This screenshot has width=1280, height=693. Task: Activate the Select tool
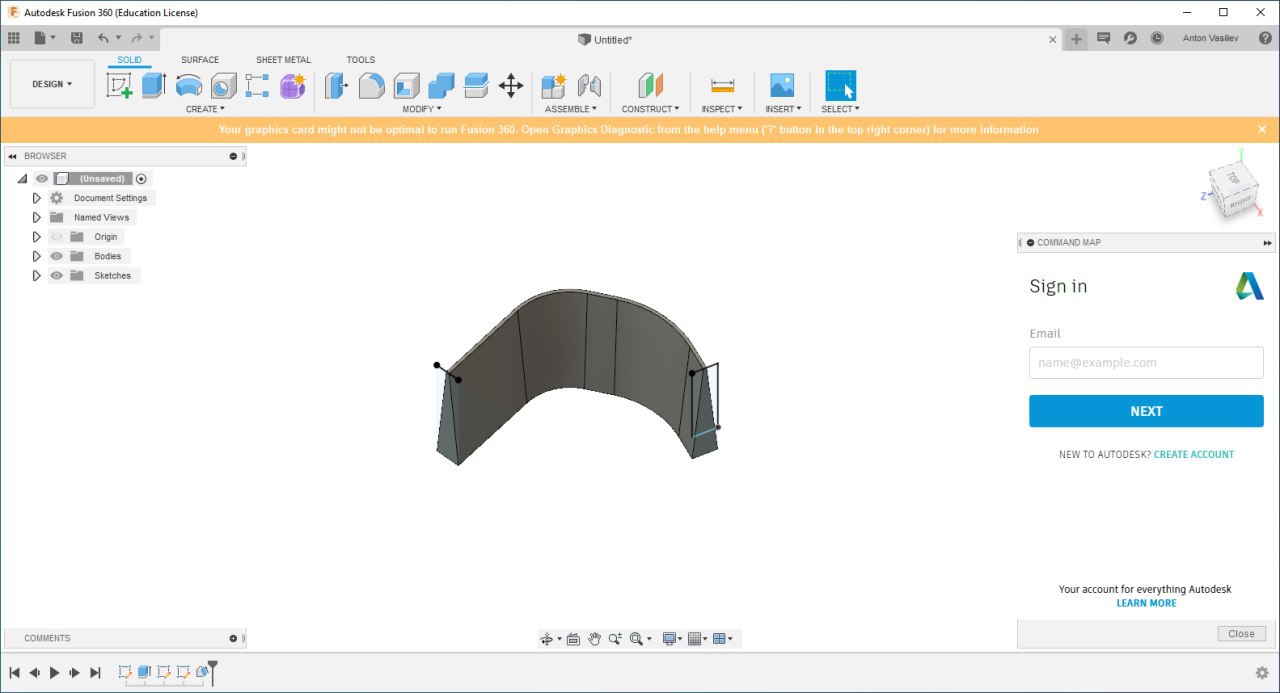[840, 85]
